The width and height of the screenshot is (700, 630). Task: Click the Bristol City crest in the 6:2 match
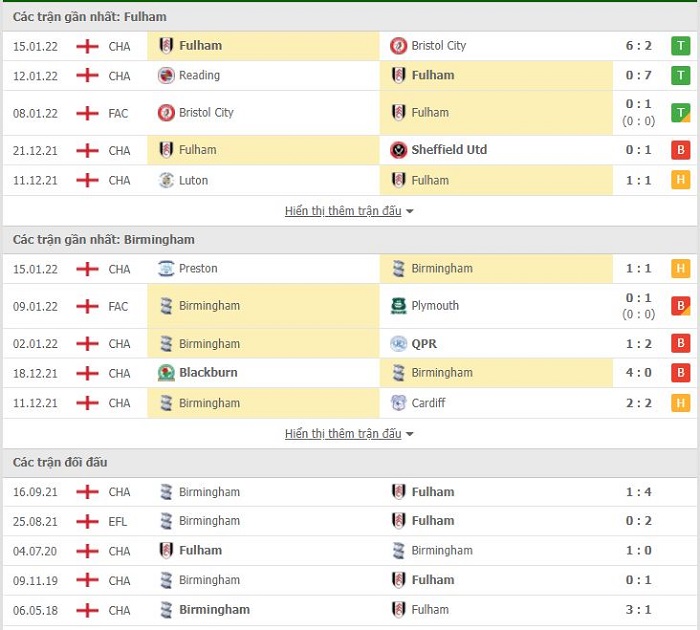pyautogui.click(x=398, y=46)
